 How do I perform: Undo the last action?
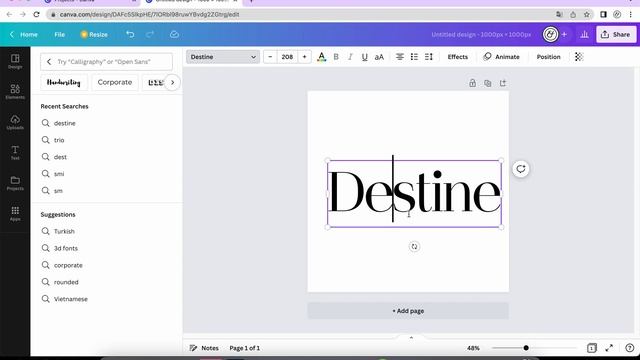coord(130,35)
